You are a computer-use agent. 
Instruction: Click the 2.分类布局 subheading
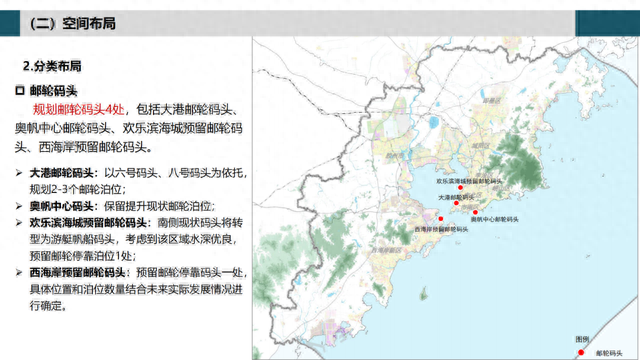[x=52, y=66]
